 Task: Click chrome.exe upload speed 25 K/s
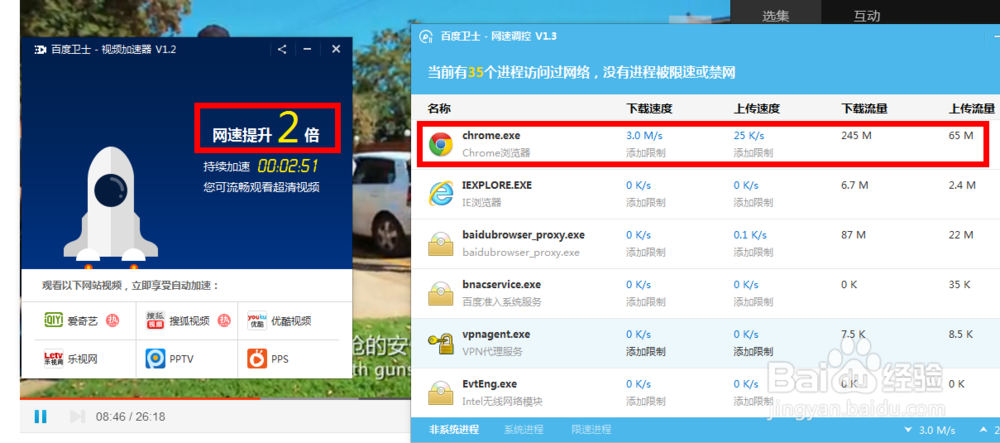pyautogui.click(x=749, y=136)
